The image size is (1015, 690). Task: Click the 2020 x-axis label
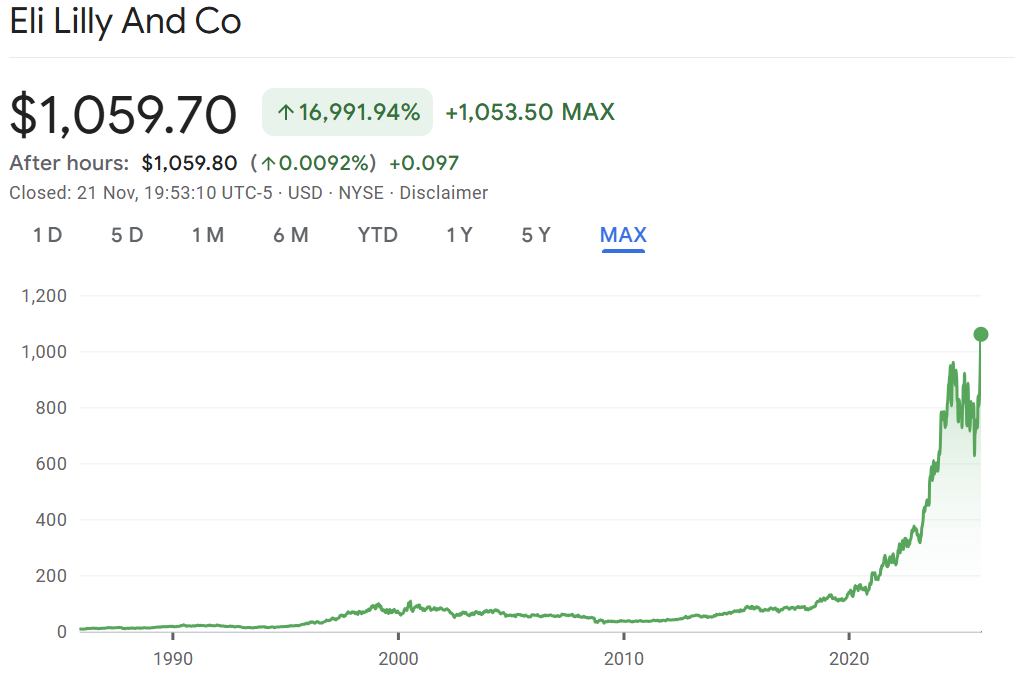848,660
